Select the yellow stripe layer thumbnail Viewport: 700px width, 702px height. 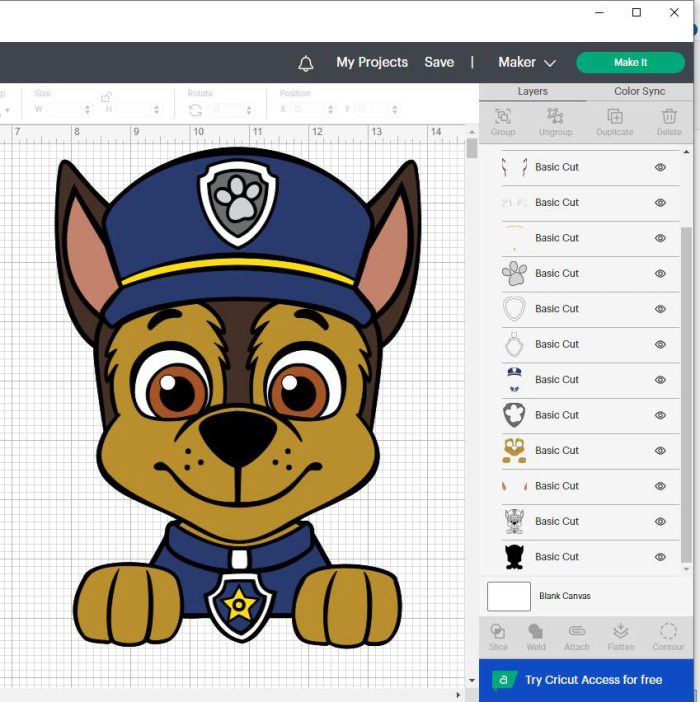(x=514, y=238)
